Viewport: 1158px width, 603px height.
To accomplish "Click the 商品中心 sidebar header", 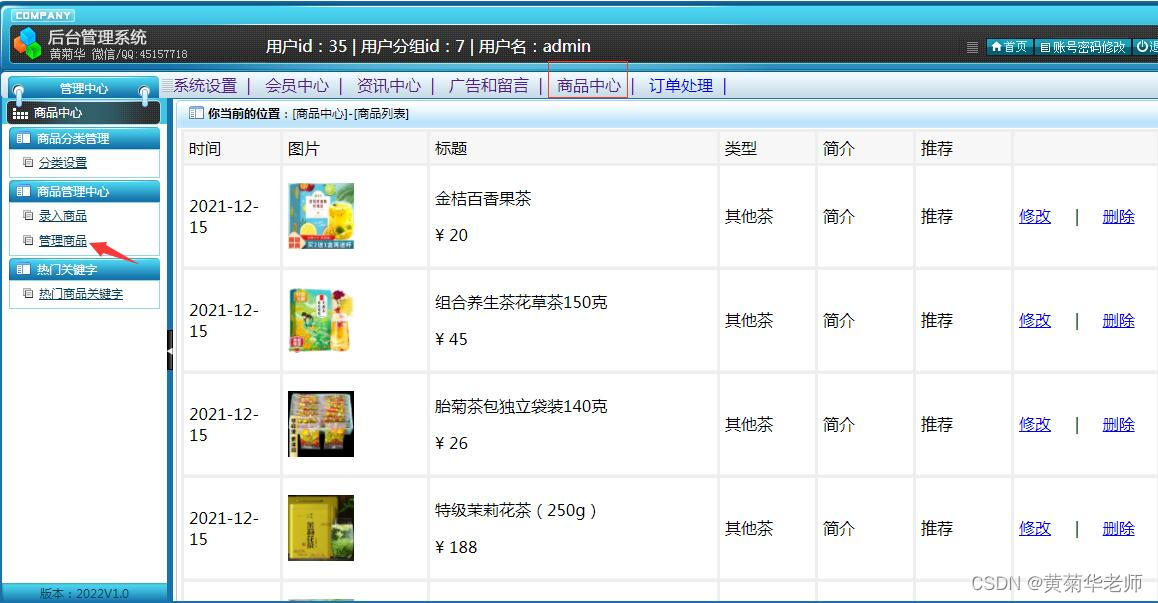I will point(83,113).
